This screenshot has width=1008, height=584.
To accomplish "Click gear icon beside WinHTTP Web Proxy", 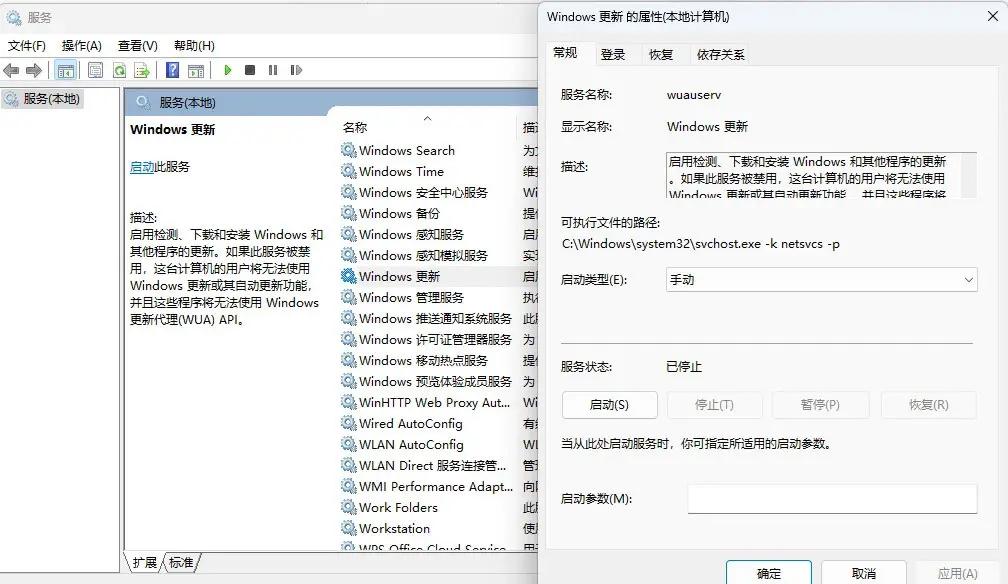I will click(x=348, y=402).
